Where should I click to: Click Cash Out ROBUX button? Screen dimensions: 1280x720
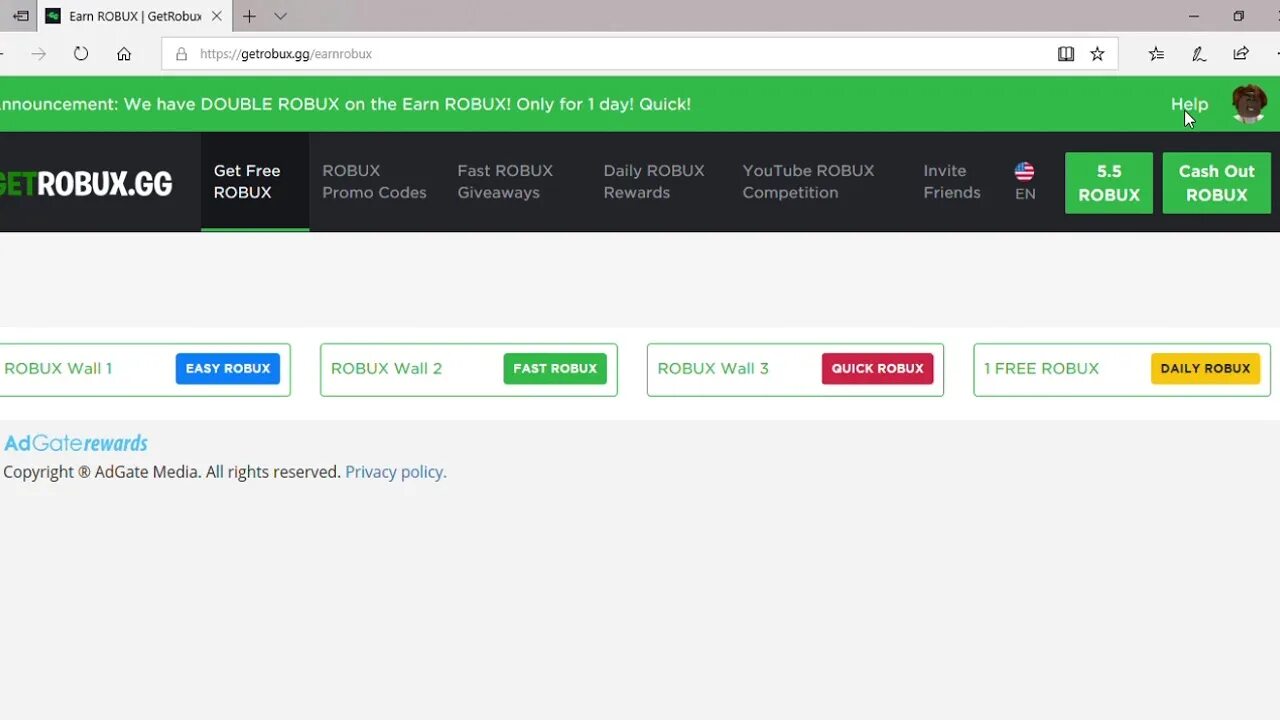pyautogui.click(x=1217, y=183)
